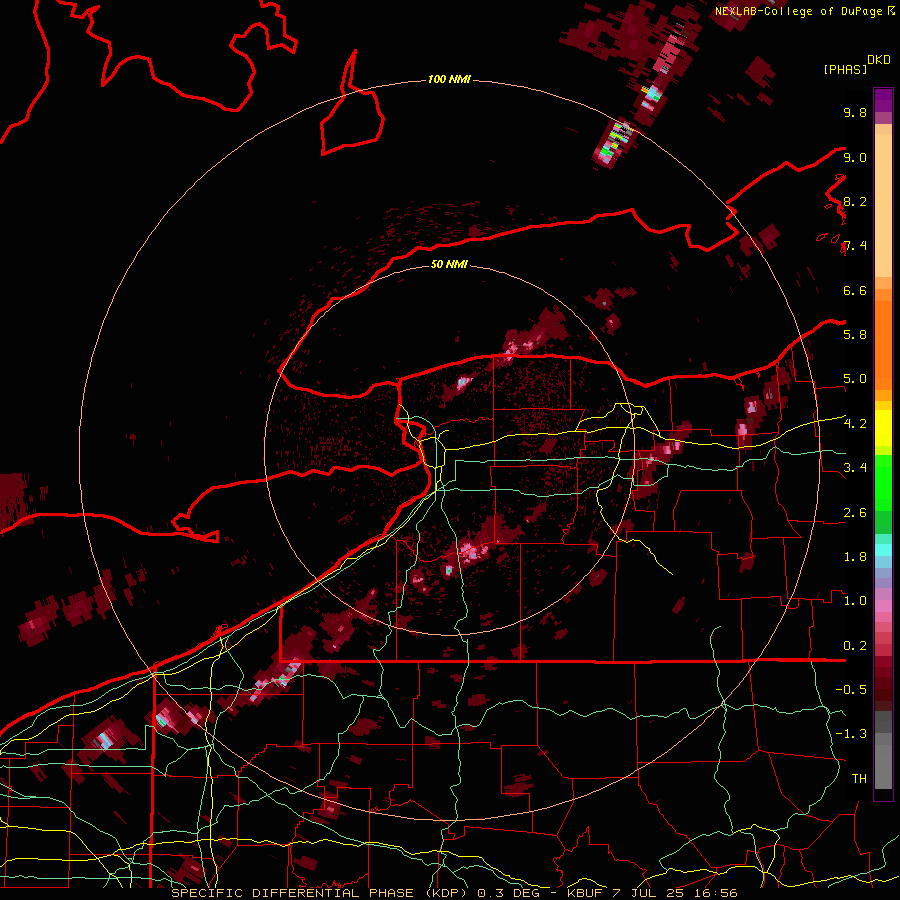Select the 1.8 scale value
The width and height of the screenshot is (900, 900).
tap(855, 557)
